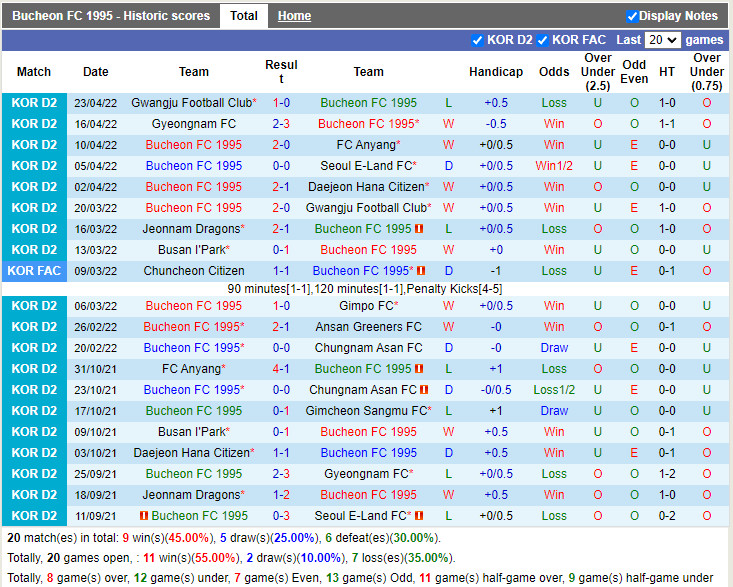Viewport: 733px width, 587px height.
Task: Select the Total tab
Action: 243,16
